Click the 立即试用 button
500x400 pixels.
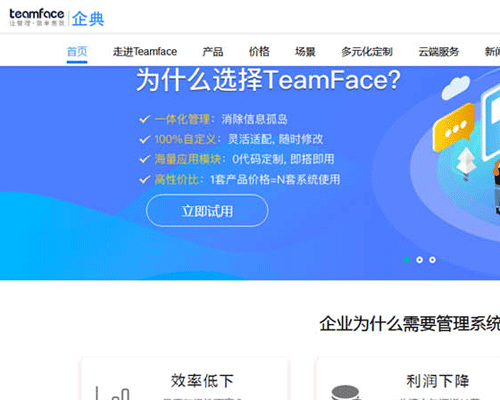(x=207, y=211)
